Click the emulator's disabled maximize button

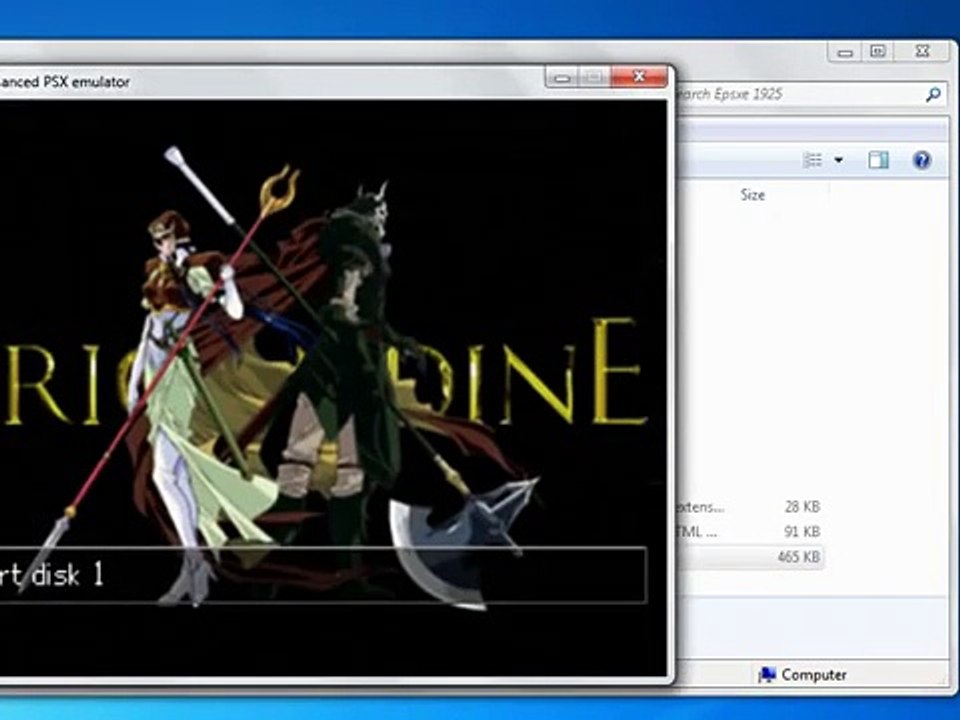click(x=594, y=77)
